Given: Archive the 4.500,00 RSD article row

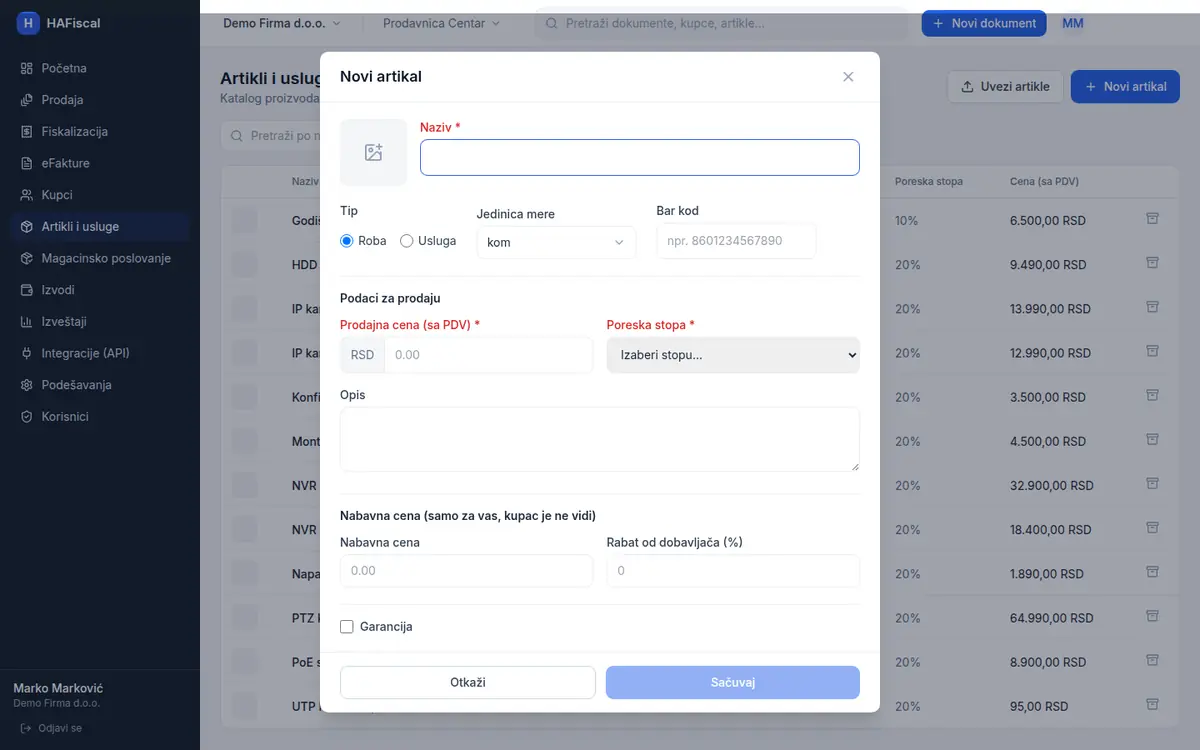Looking at the screenshot, I should pyautogui.click(x=1152, y=439).
